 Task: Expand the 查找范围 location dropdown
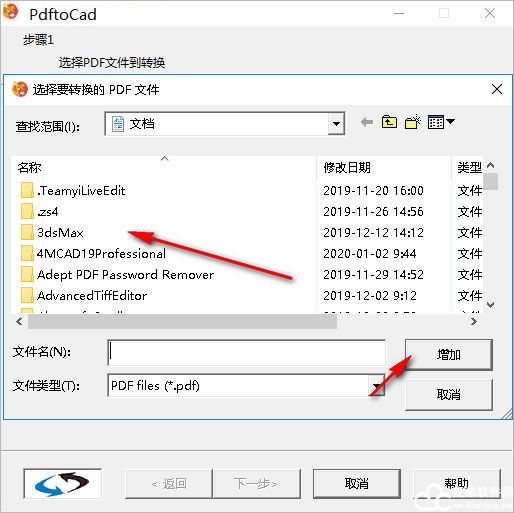(x=336, y=124)
